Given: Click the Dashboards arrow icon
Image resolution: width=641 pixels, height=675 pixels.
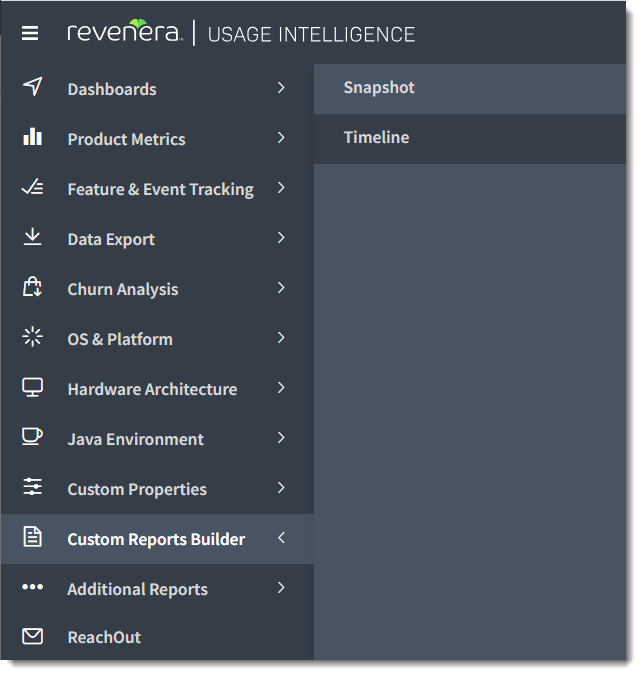Looking at the screenshot, I should [x=32, y=87].
